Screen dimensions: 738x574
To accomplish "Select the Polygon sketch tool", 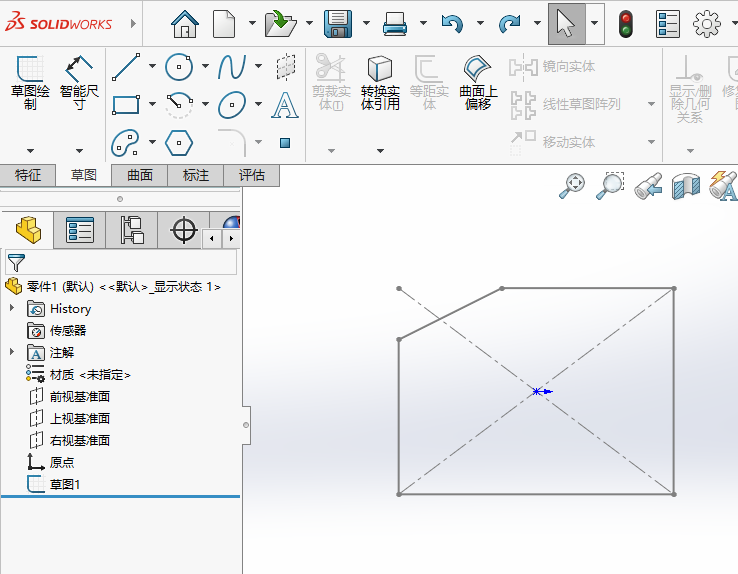I will click(x=179, y=142).
